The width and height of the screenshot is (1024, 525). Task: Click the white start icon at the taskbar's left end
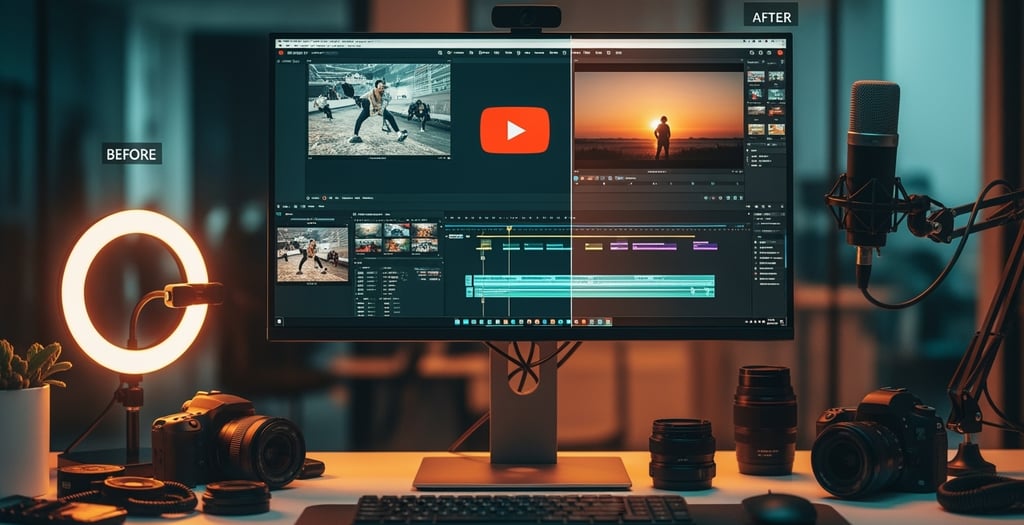tap(280, 321)
